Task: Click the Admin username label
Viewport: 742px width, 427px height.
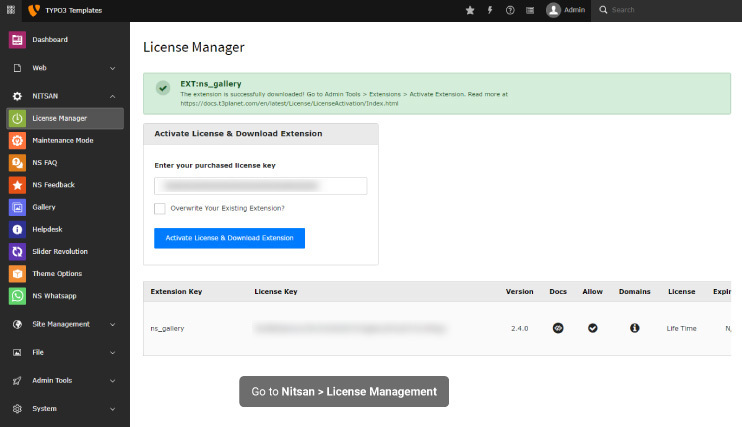Action: 574,10
